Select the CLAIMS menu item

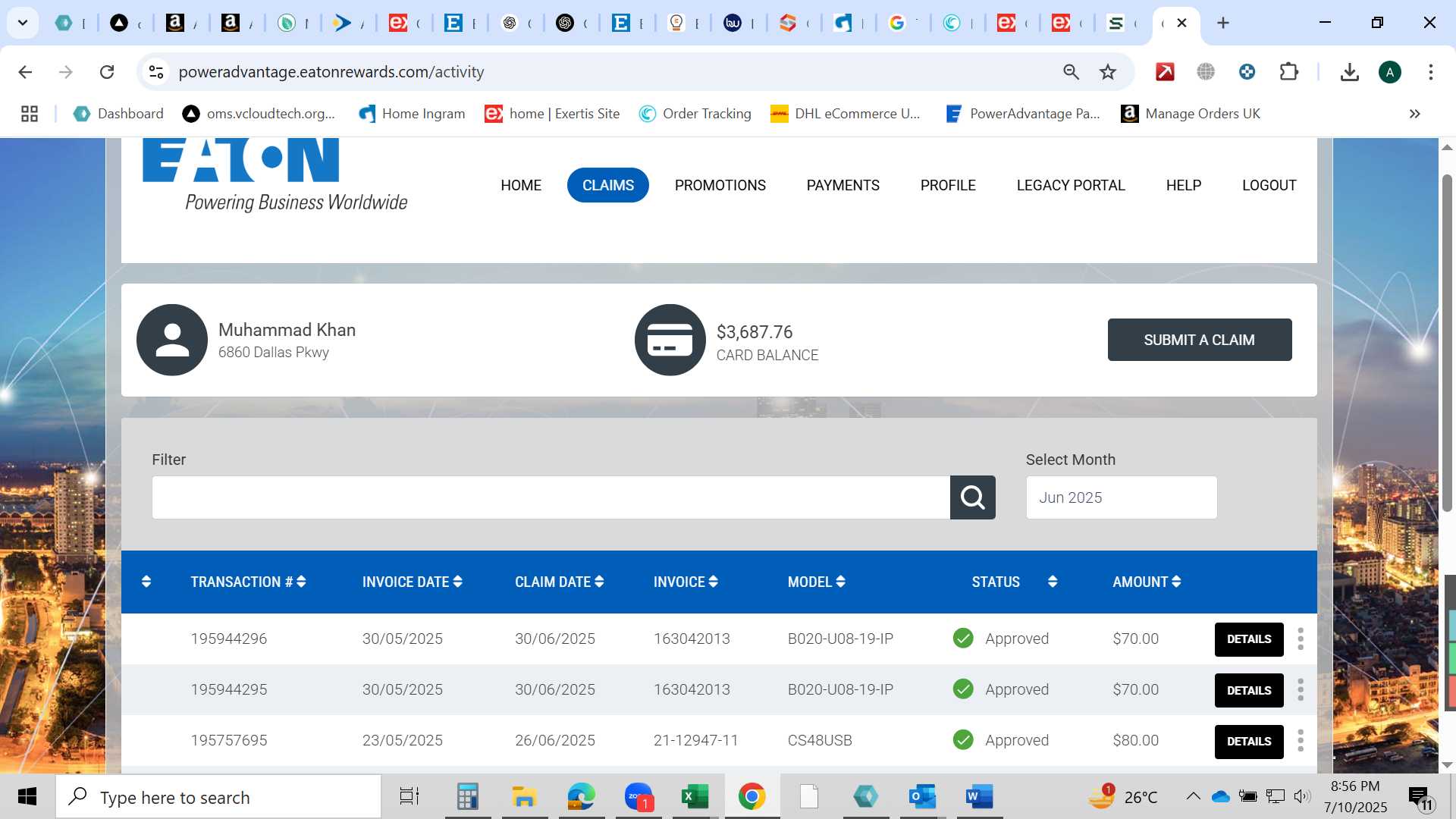pyautogui.click(x=607, y=185)
